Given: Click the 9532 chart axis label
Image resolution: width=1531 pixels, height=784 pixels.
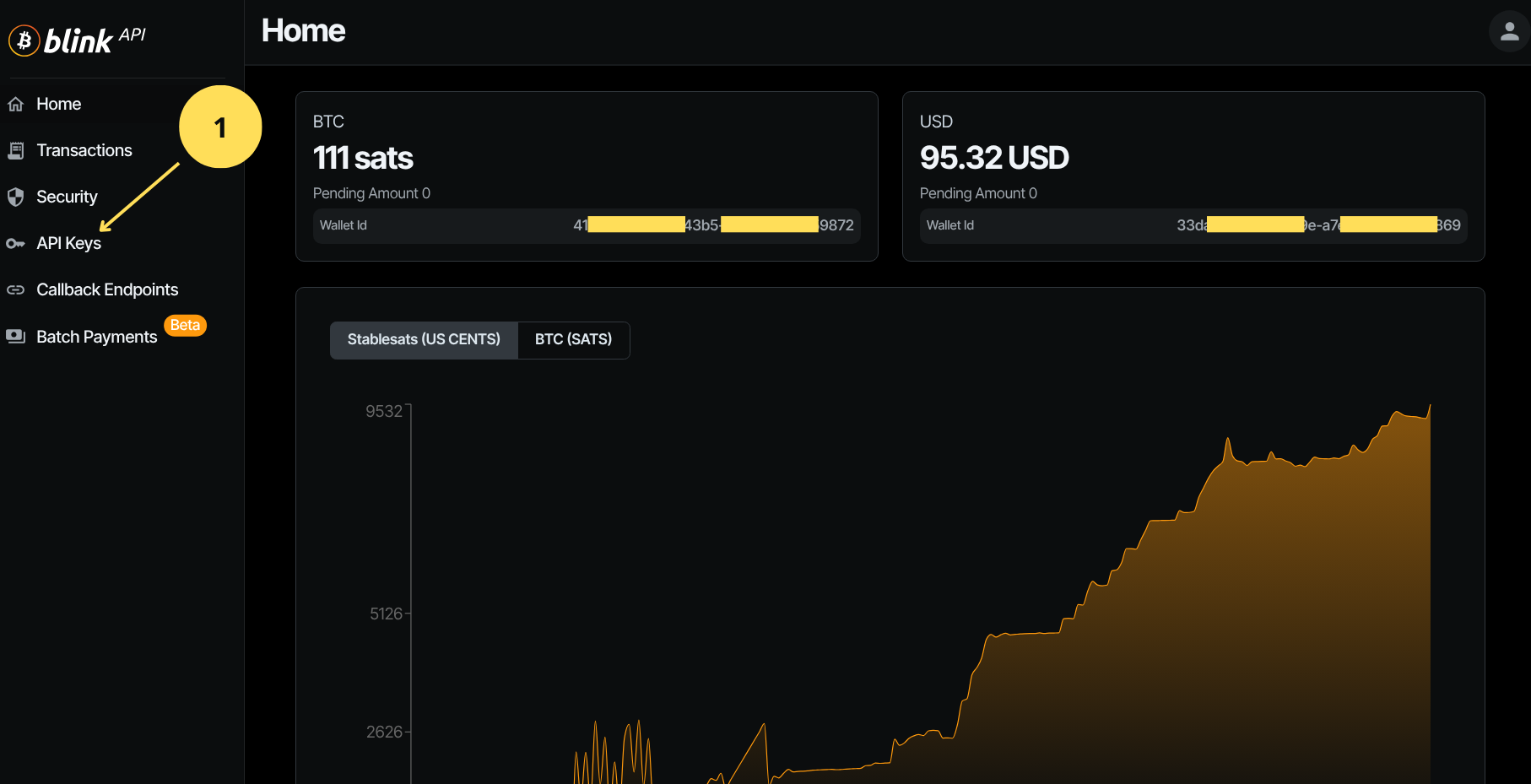Looking at the screenshot, I should pos(384,411).
